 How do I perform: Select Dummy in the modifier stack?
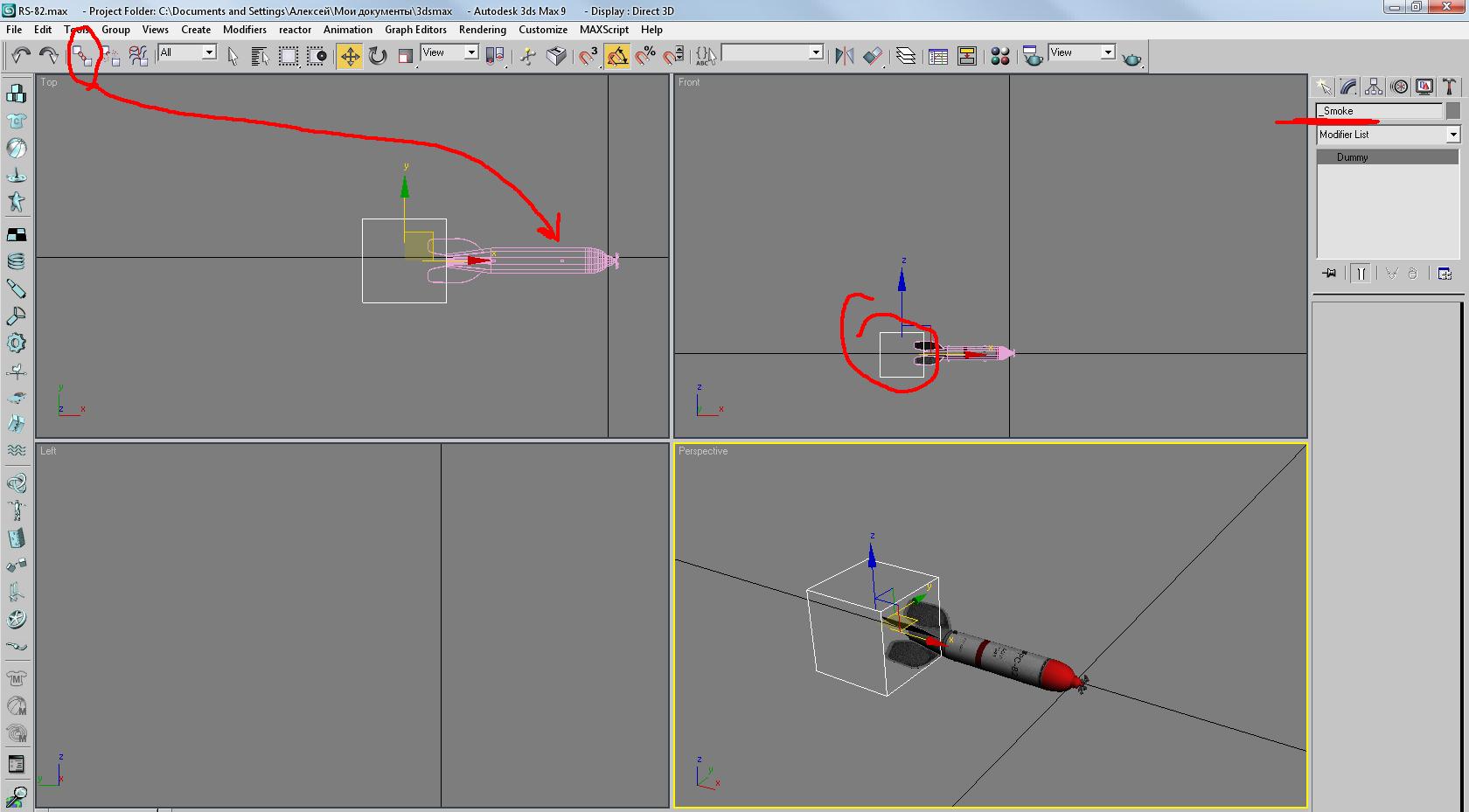click(x=1388, y=157)
